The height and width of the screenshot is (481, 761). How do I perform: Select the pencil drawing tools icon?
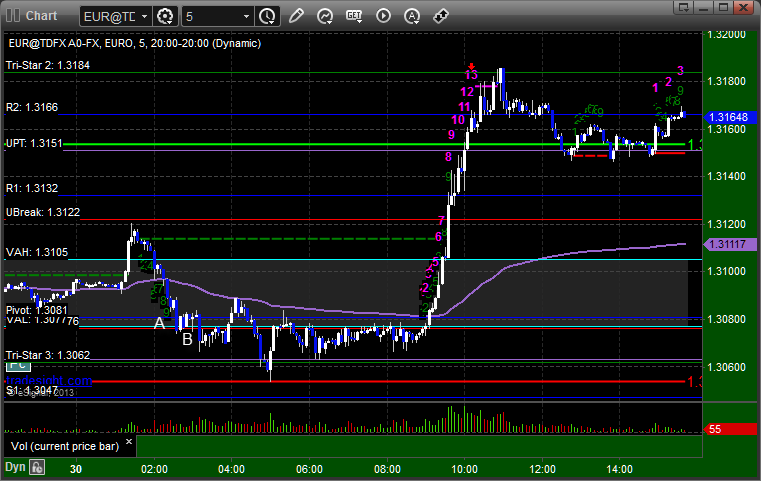[x=296, y=16]
